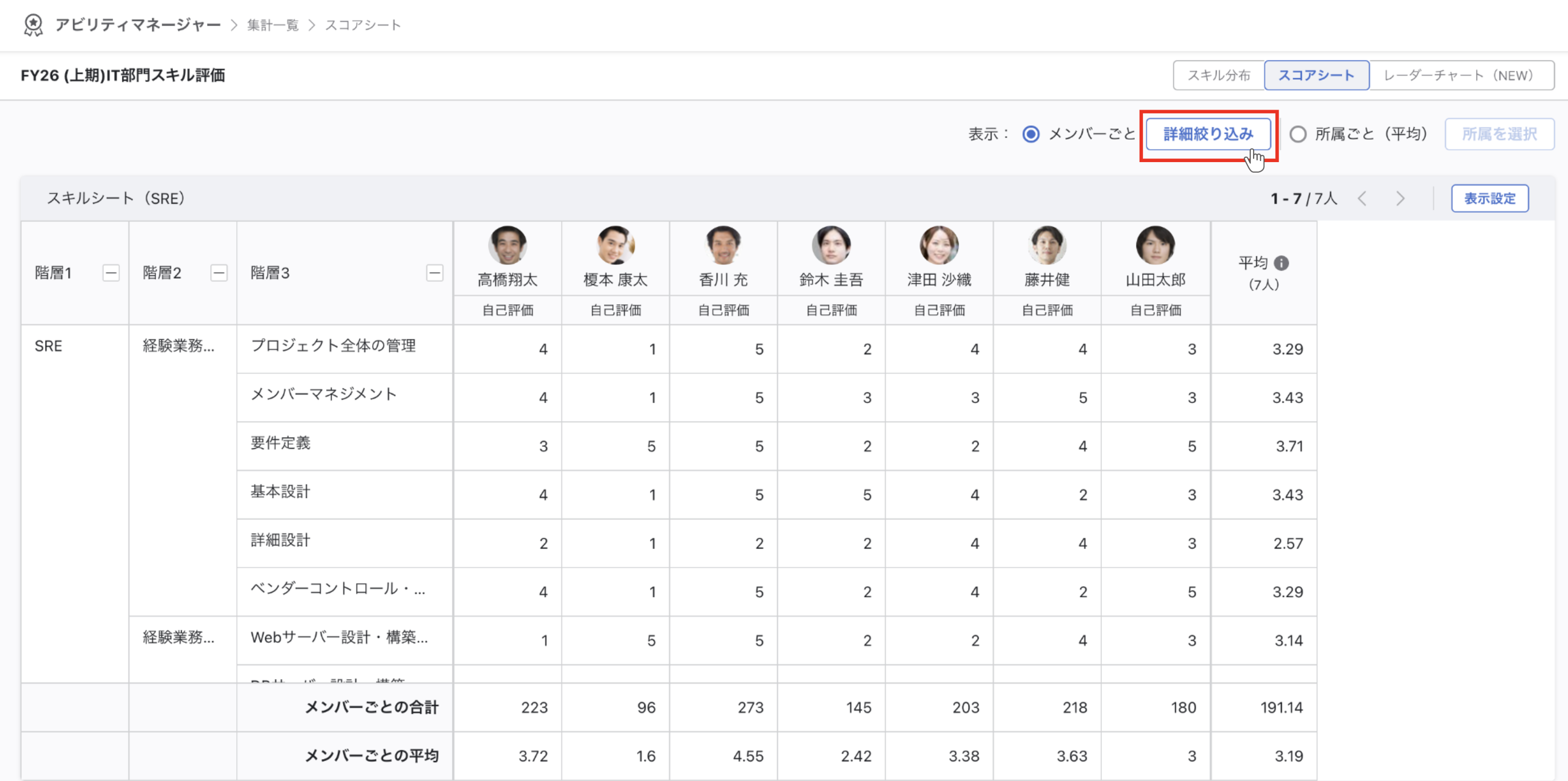
Task: Select the 所属ごと（平均）radio option
Action: point(1298,134)
